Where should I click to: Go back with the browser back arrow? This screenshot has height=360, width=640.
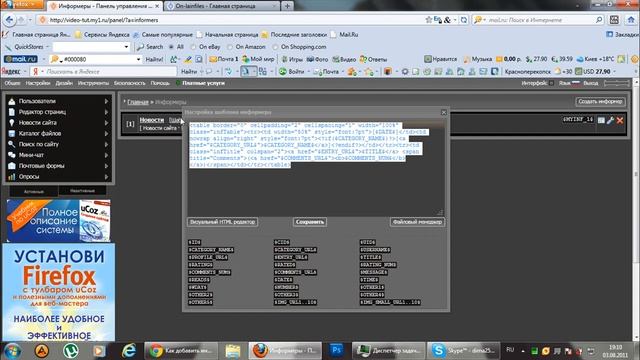point(9,20)
